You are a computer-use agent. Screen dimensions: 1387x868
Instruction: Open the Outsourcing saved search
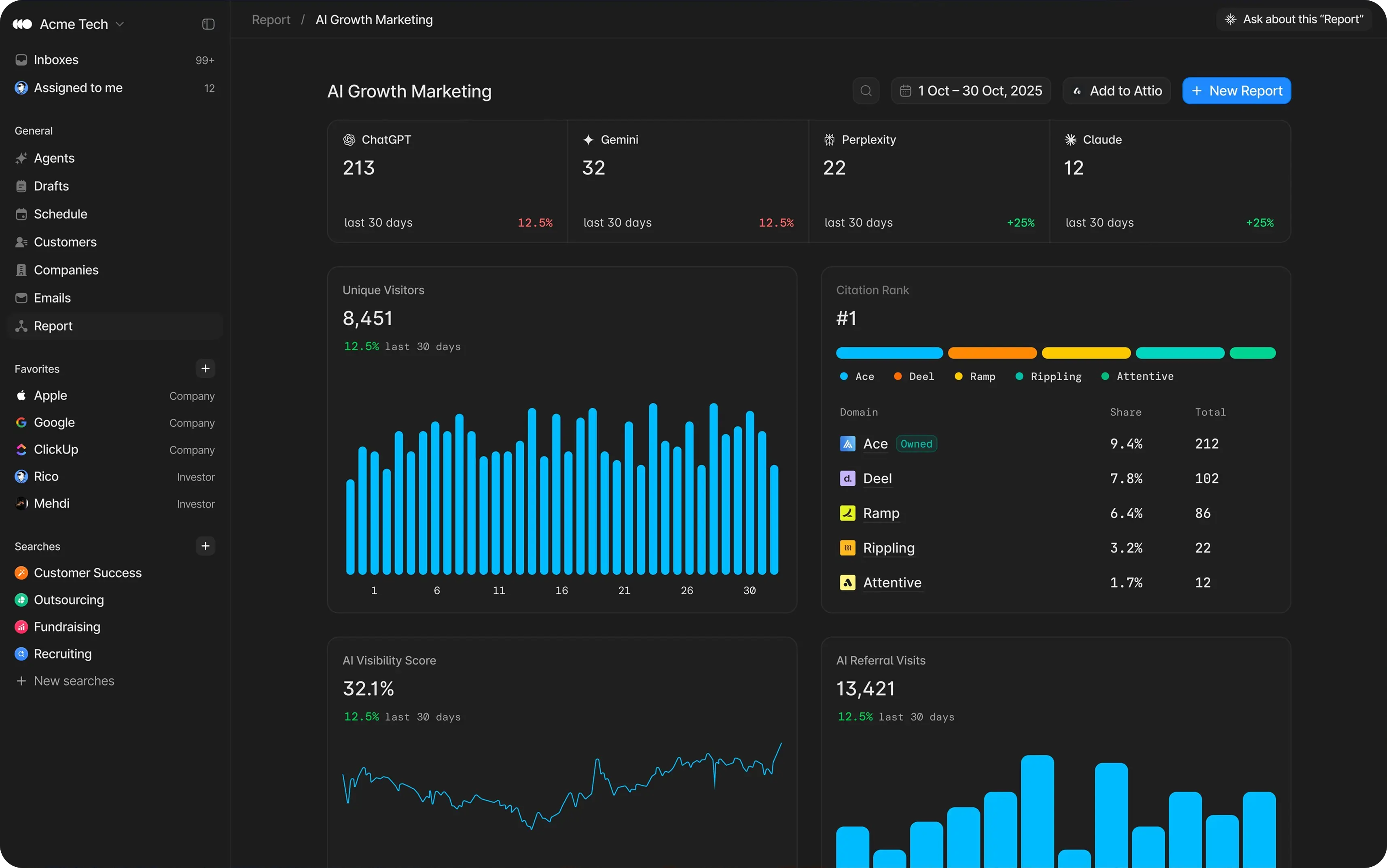click(x=115, y=600)
